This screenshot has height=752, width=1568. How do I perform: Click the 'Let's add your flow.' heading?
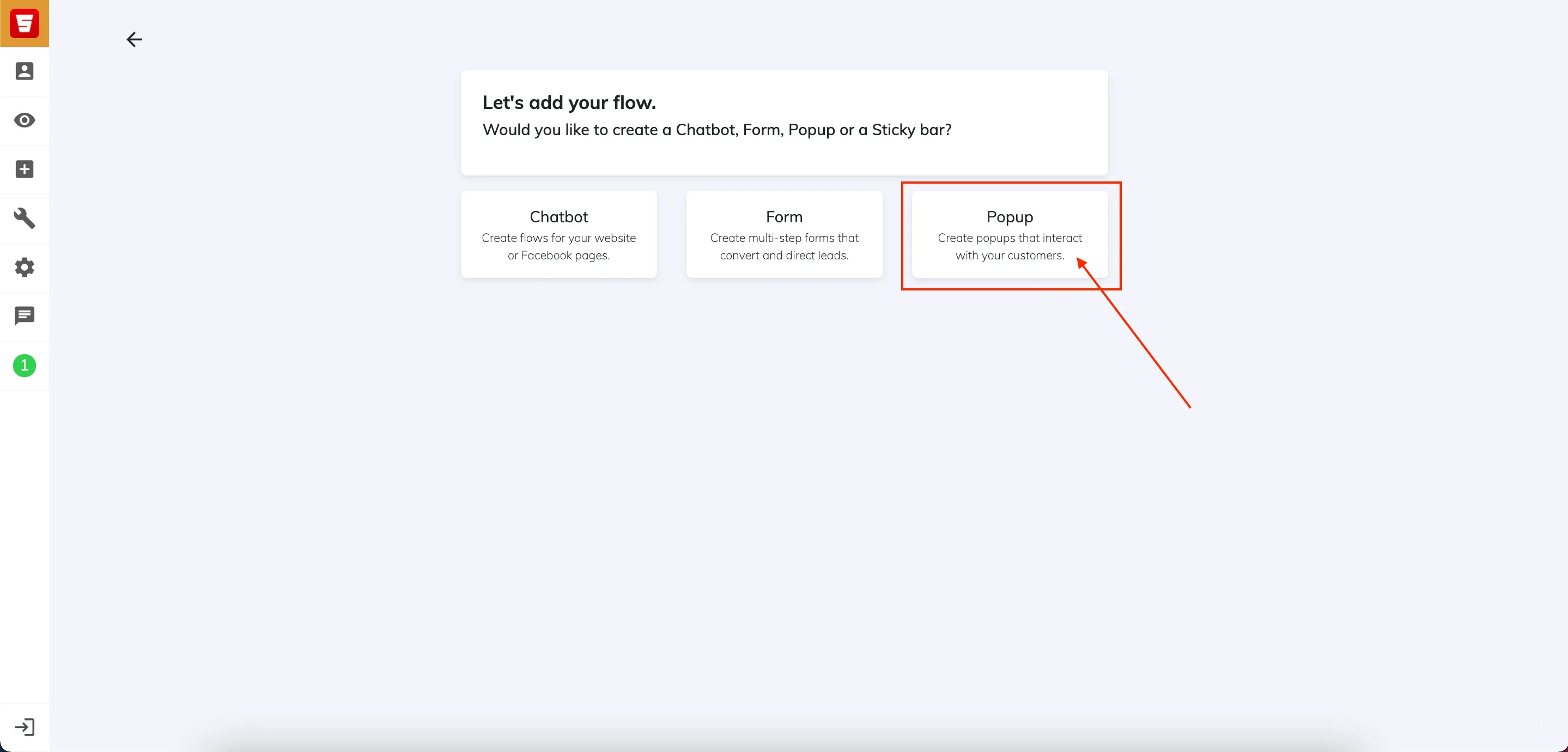click(x=569, y=102)
